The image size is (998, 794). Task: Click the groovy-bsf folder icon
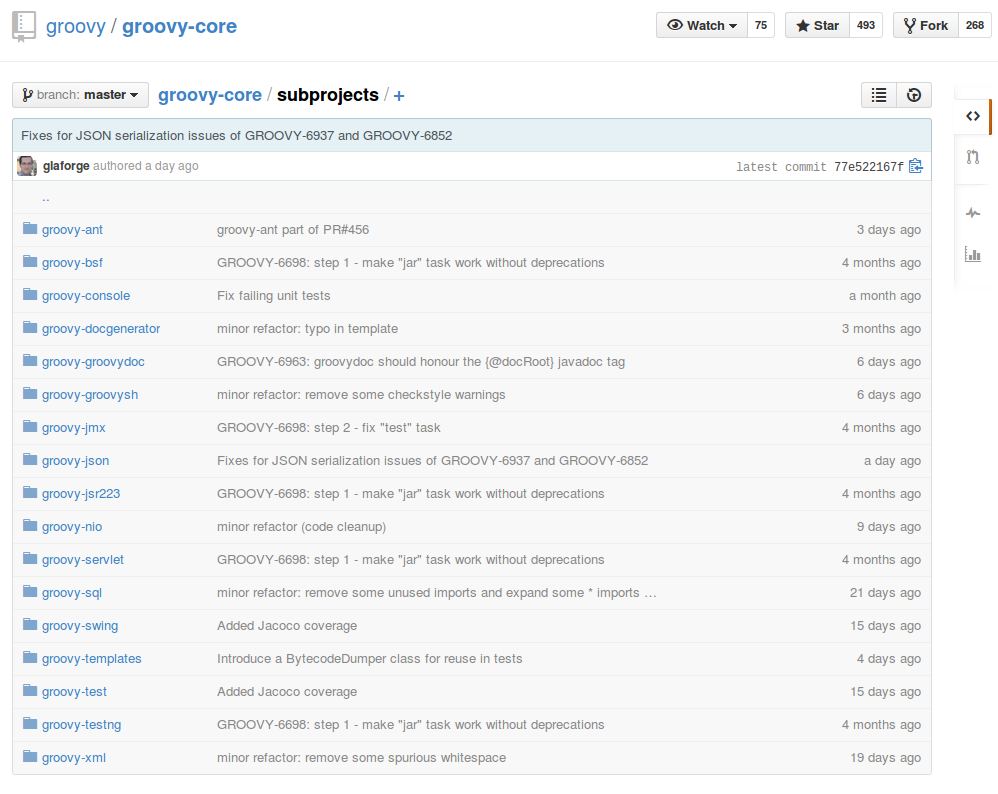[x=30, y=262]
